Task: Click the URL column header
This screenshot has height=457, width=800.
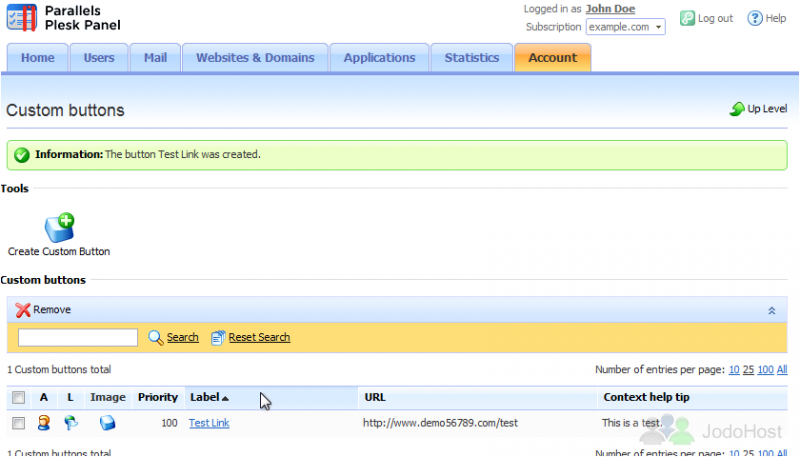Action: [x=375, y=397]
